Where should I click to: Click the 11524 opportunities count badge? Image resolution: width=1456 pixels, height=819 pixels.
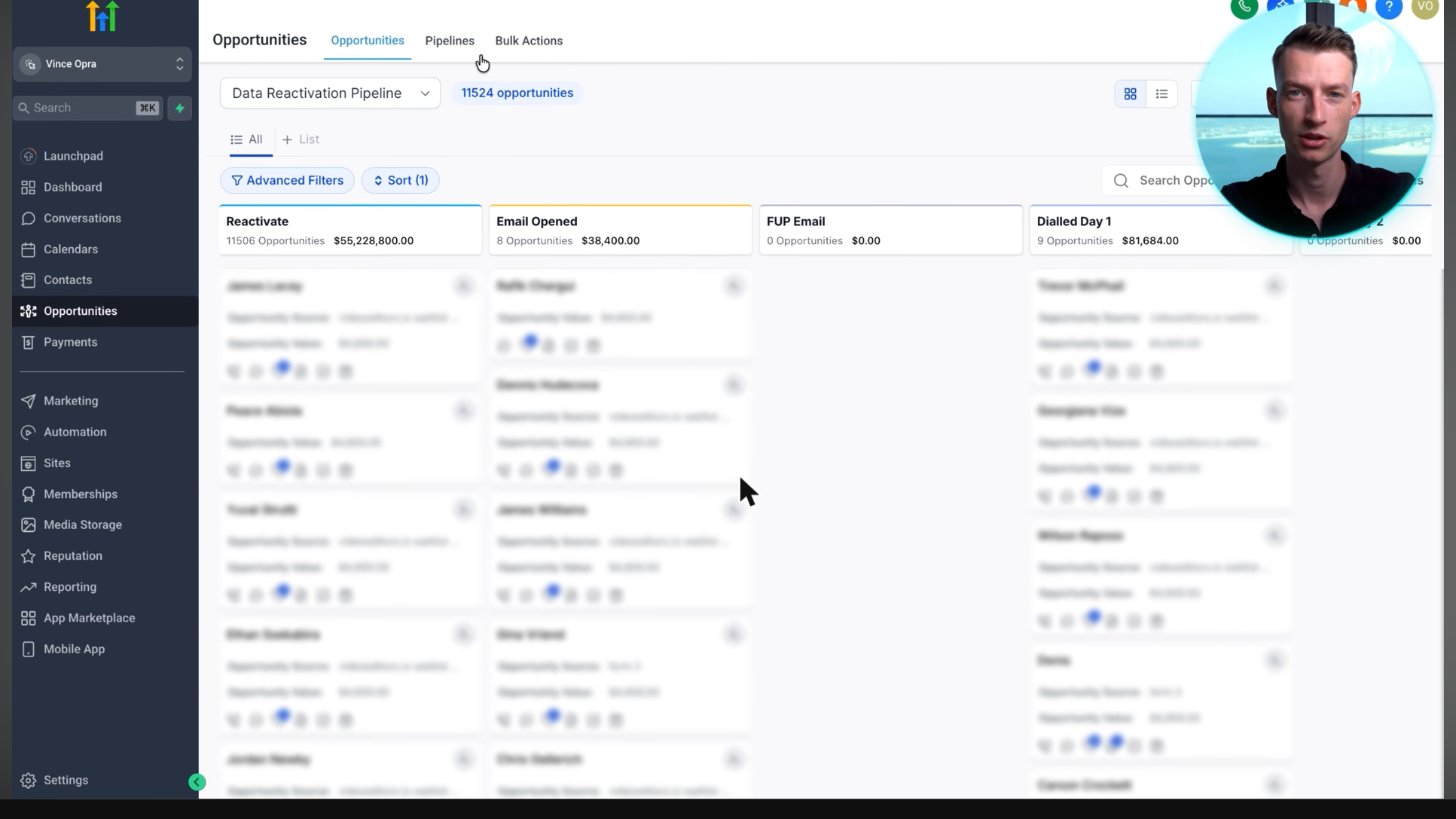(517, 93)
